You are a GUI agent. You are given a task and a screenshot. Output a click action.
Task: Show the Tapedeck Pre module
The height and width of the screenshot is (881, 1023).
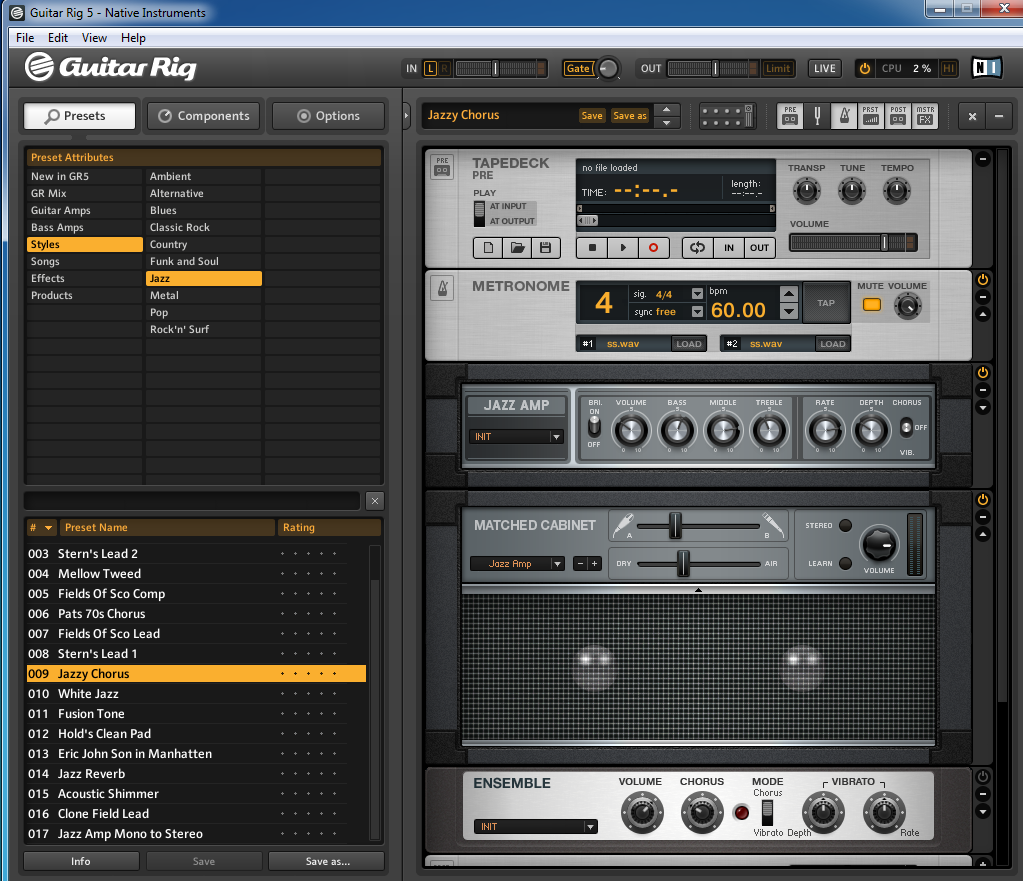(x=790, y=116)
